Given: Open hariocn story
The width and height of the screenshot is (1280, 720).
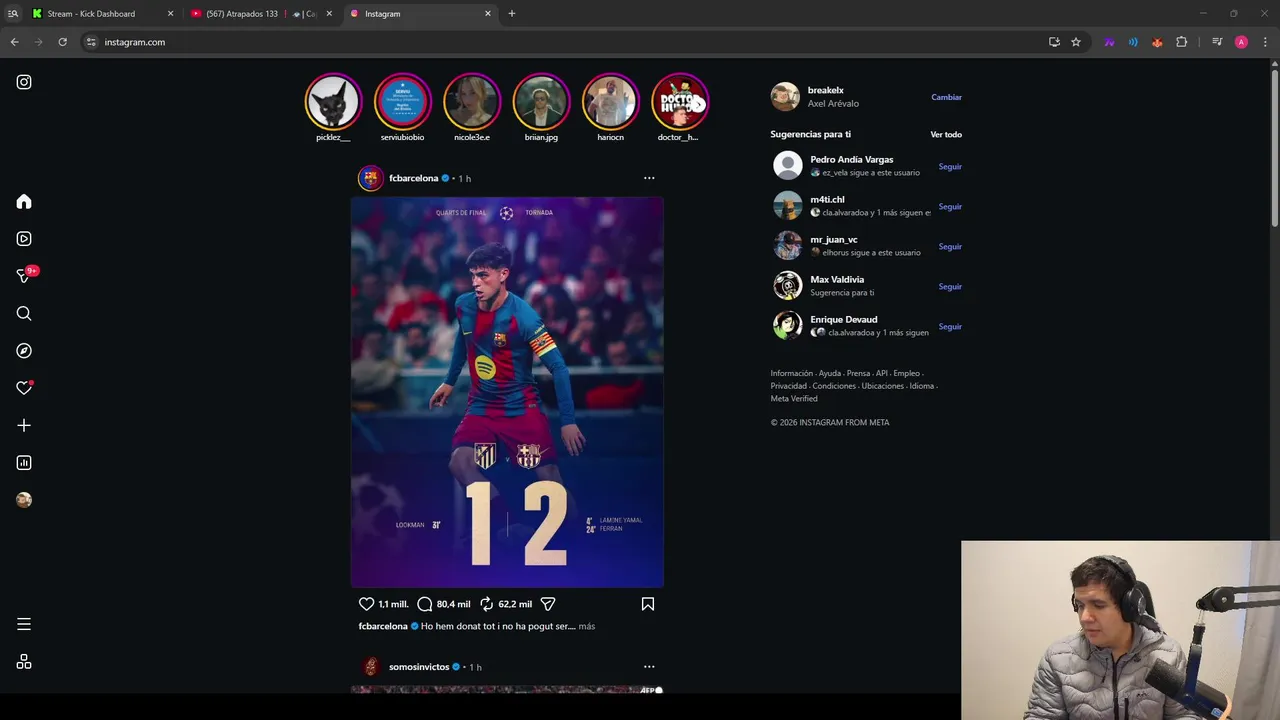Looking at the screenshot, I should click(x=610, y=101).
